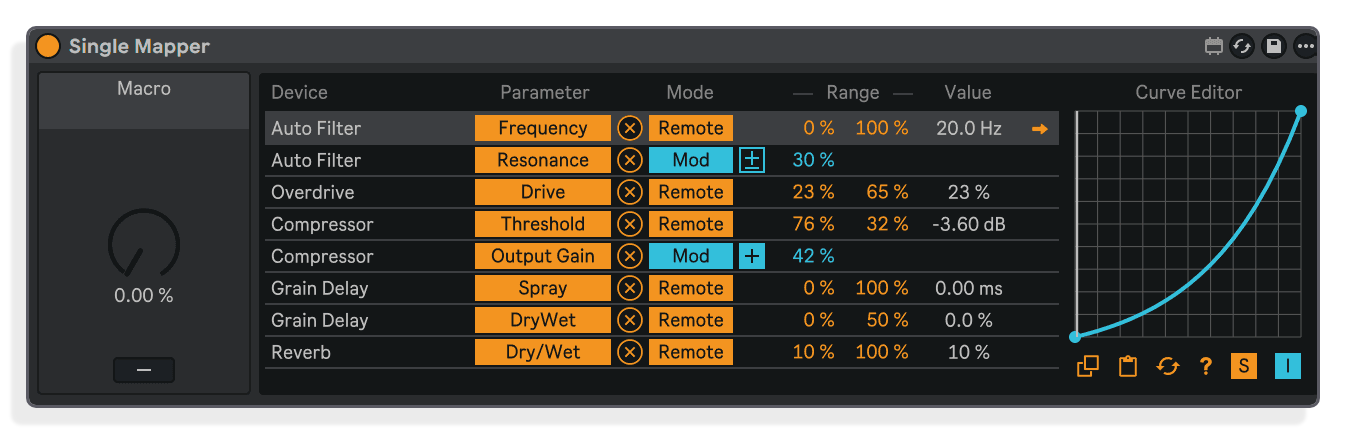
Task: Switch Output Gain row mode from Mod
Action: [x=691, y=256]
